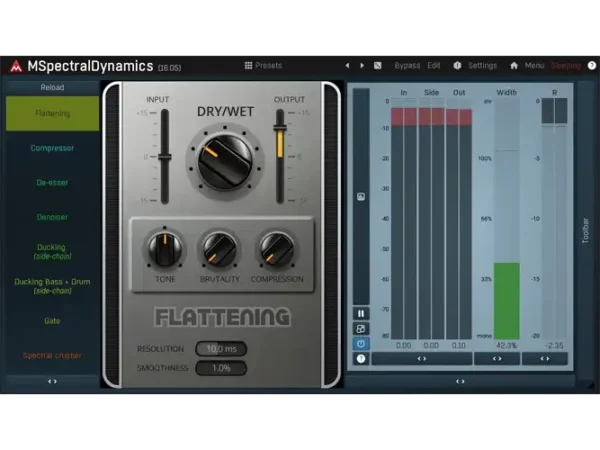The image size is (600, 450).
Task: Click the Width 42.3% value
Action: click(506, 346)
